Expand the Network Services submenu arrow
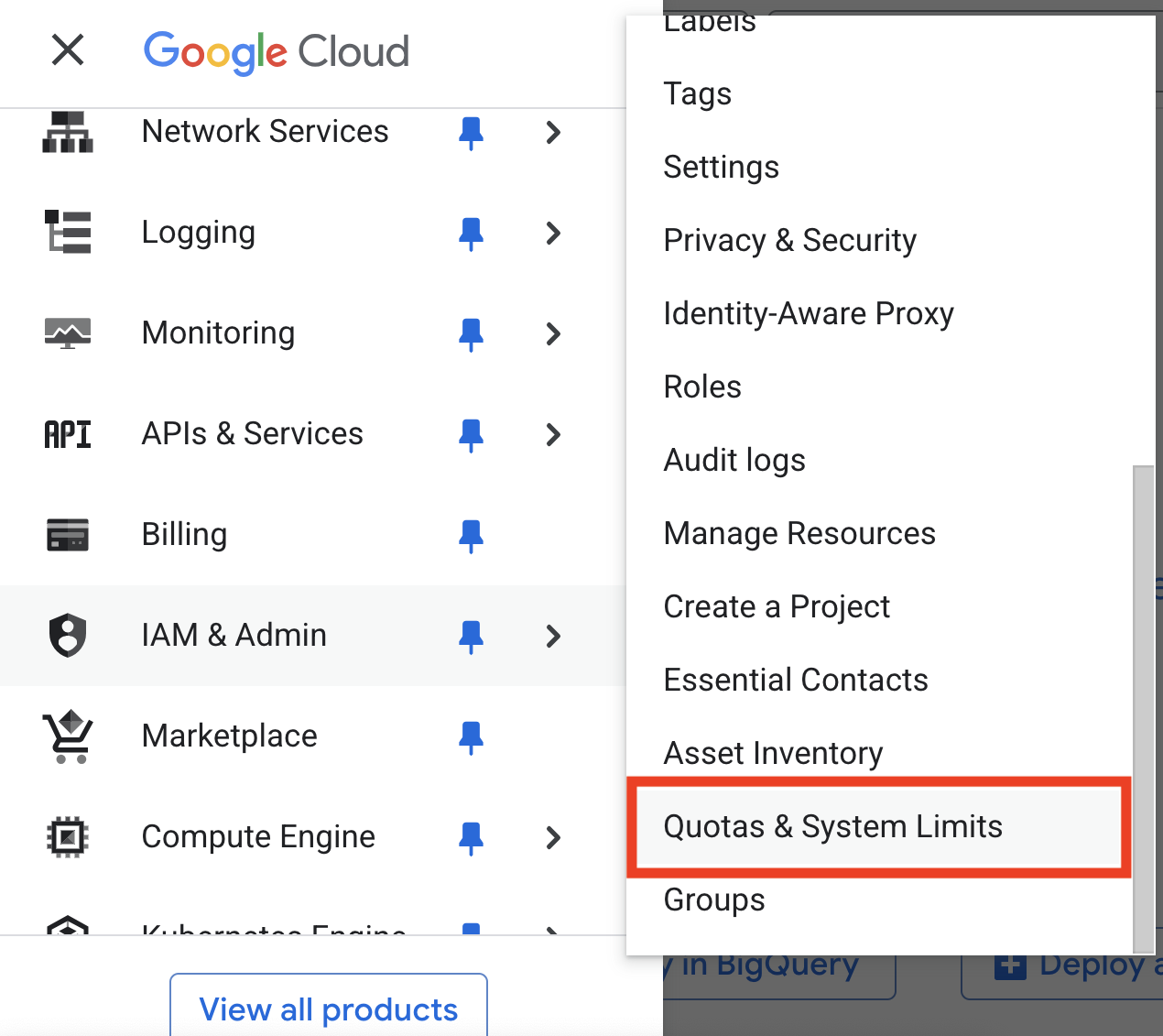Viewport: 1163px width, 1036px height. pyautogui.click(x=553, y=133)
